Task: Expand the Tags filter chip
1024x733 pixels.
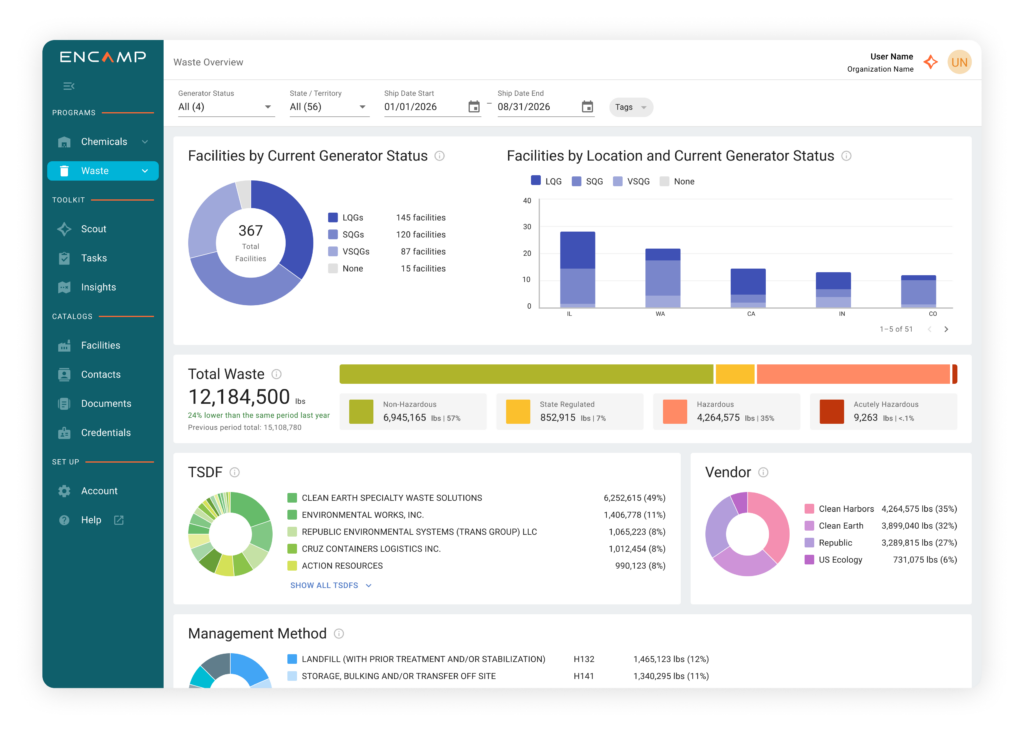Action: (x=630, y=107)
